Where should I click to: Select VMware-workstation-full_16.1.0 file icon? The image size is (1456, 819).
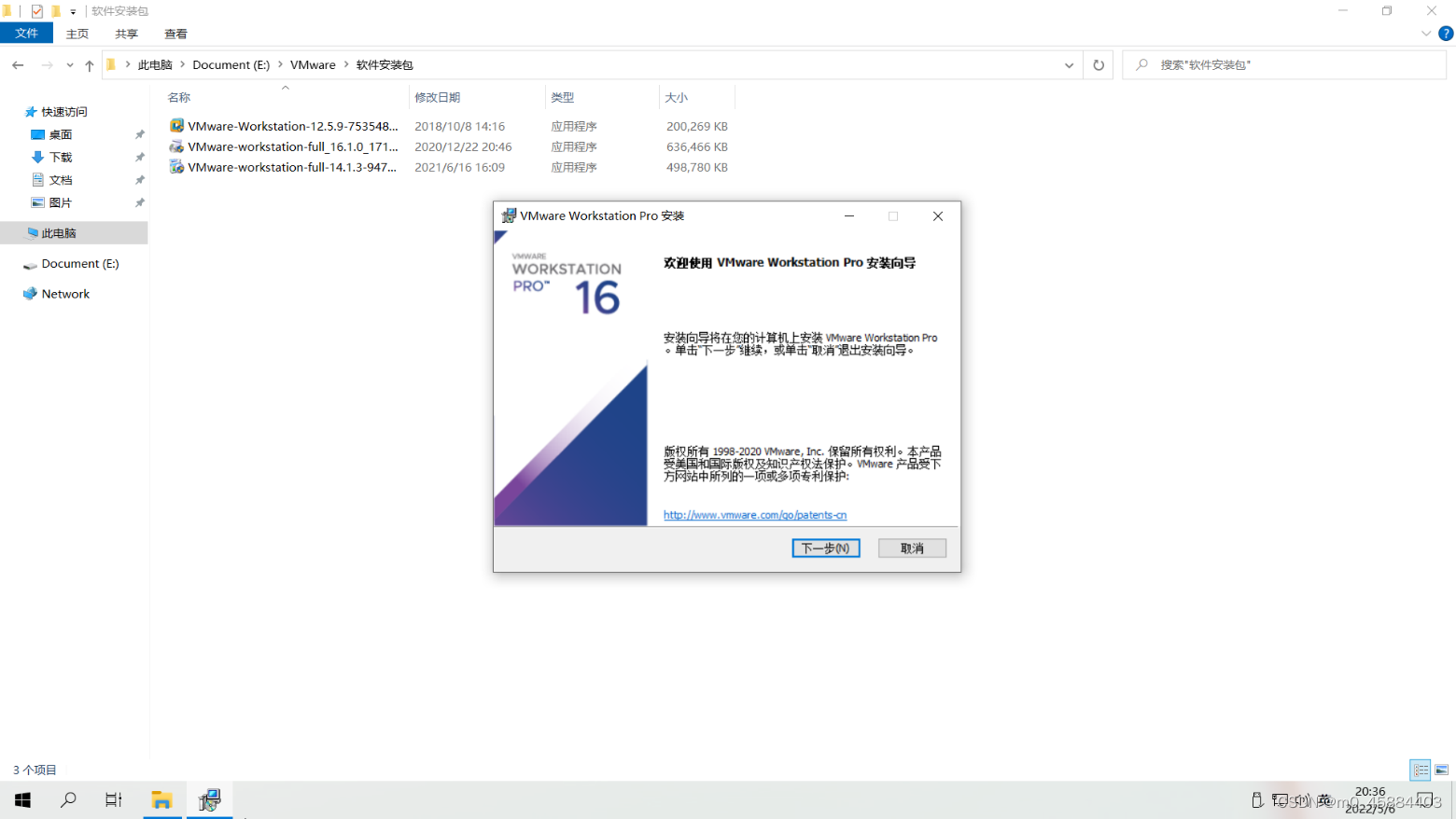point(176,146)
